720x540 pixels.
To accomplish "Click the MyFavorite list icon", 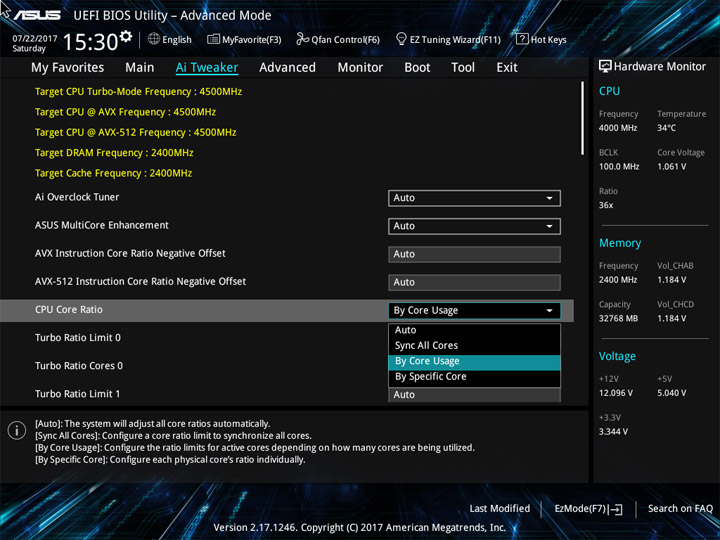I will point(213,39).
